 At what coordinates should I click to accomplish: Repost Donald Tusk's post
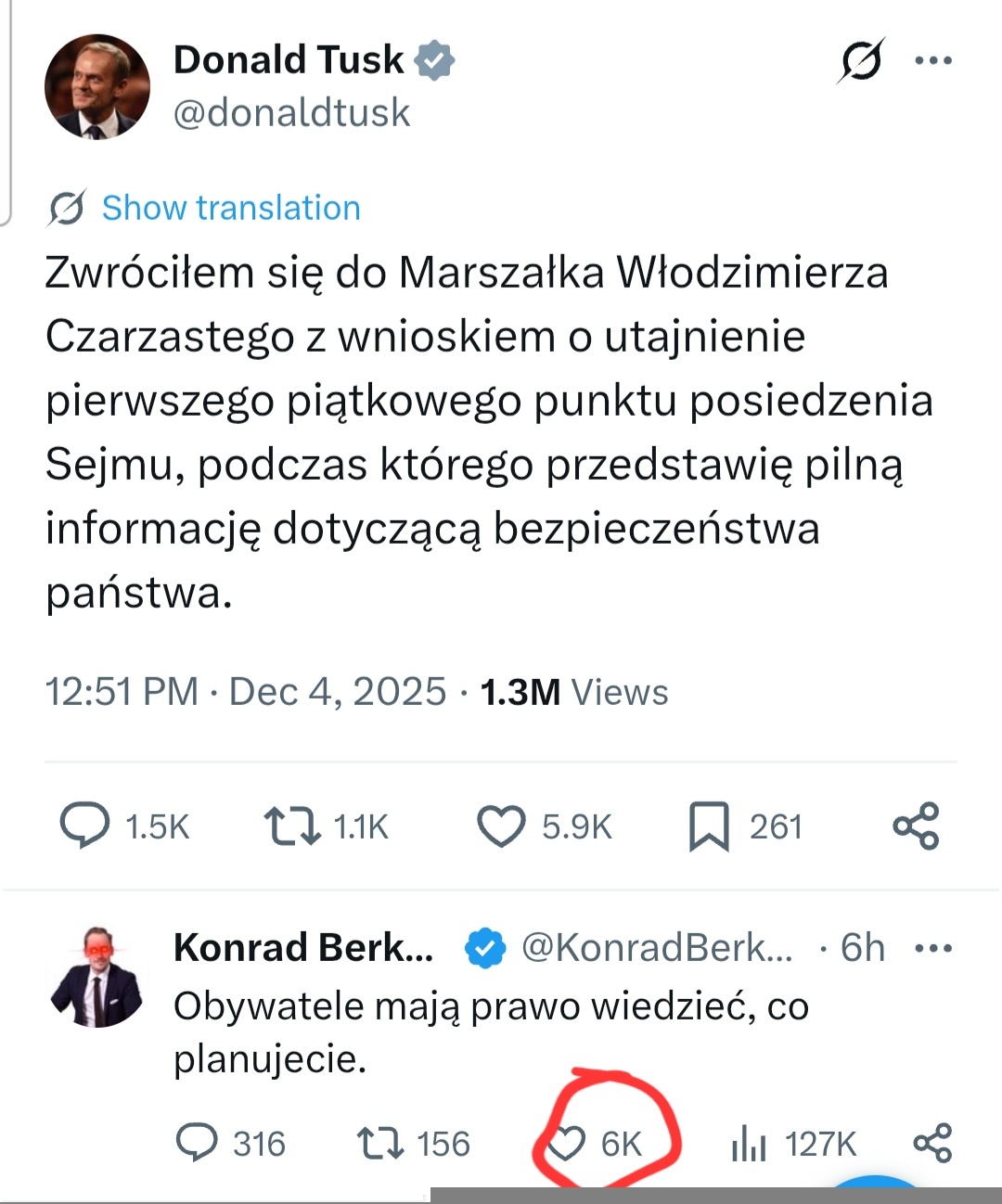click(292, 826)
